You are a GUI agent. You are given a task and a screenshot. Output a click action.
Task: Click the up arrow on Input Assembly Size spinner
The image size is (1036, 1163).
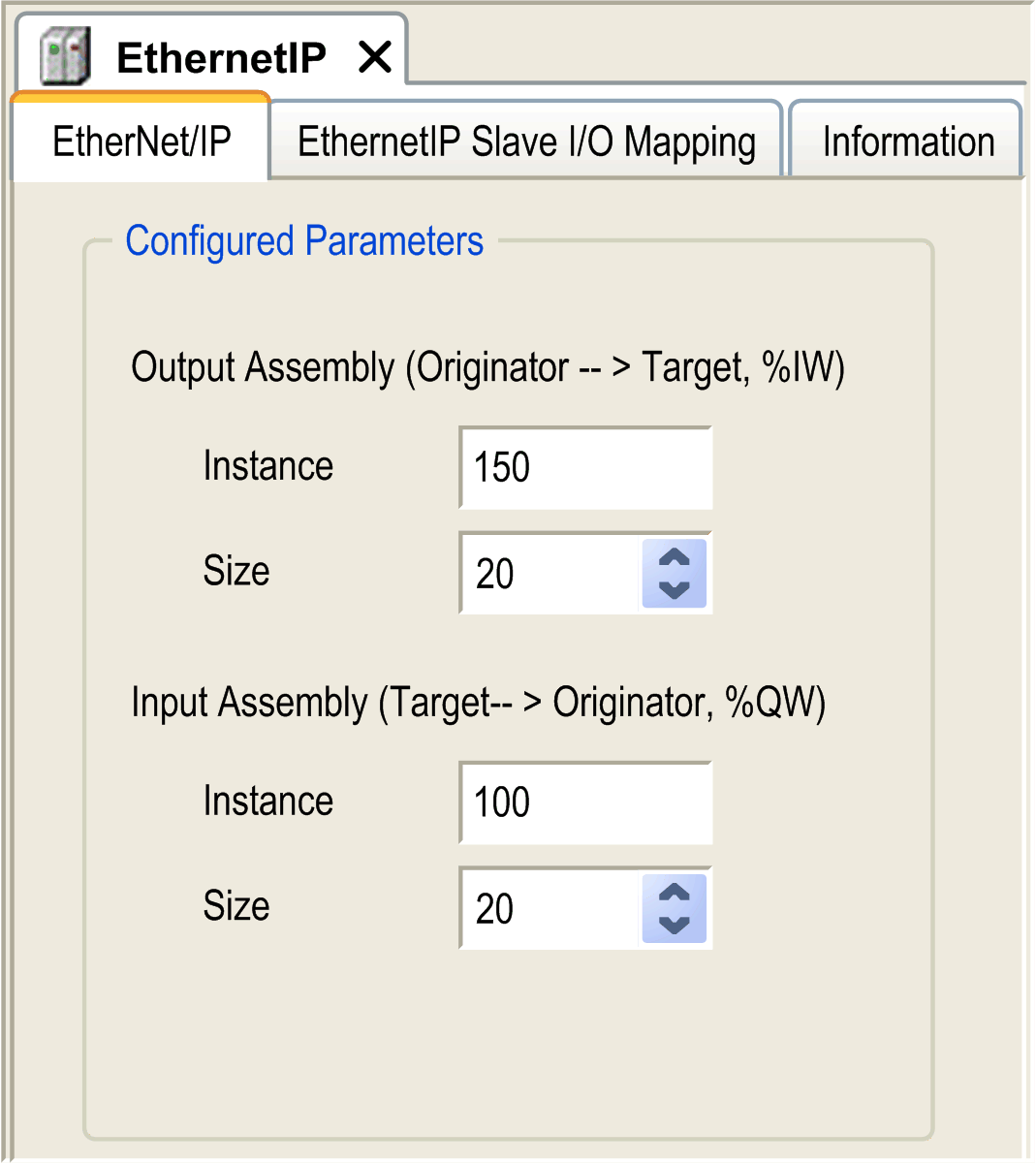(674, 894)
